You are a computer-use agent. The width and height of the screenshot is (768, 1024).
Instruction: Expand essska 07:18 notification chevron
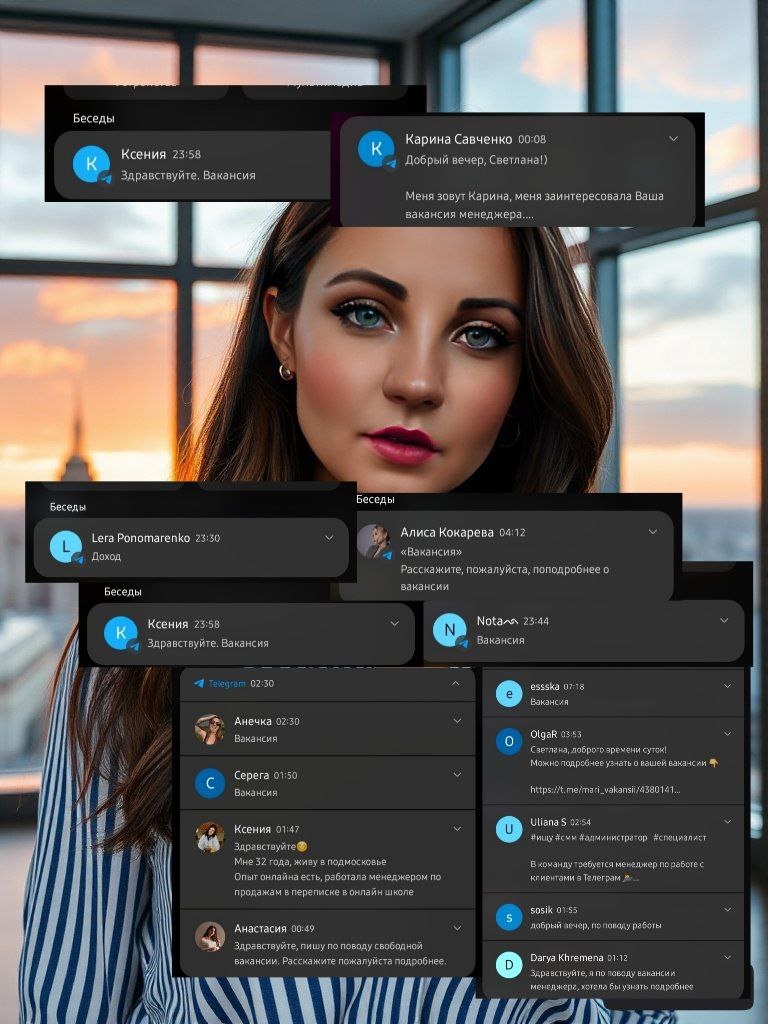(728, 686)
